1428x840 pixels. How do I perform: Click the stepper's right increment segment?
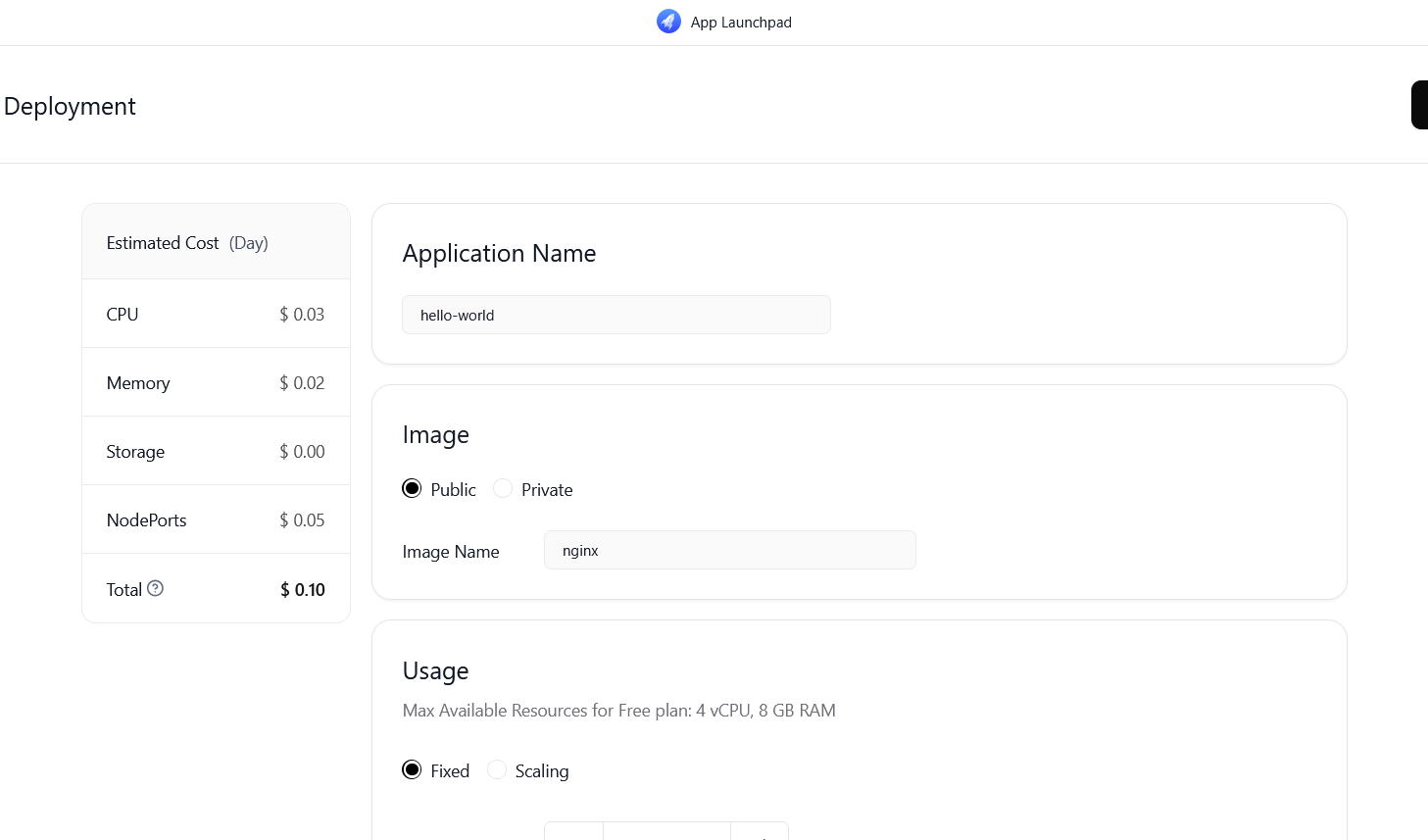[760, 831]
